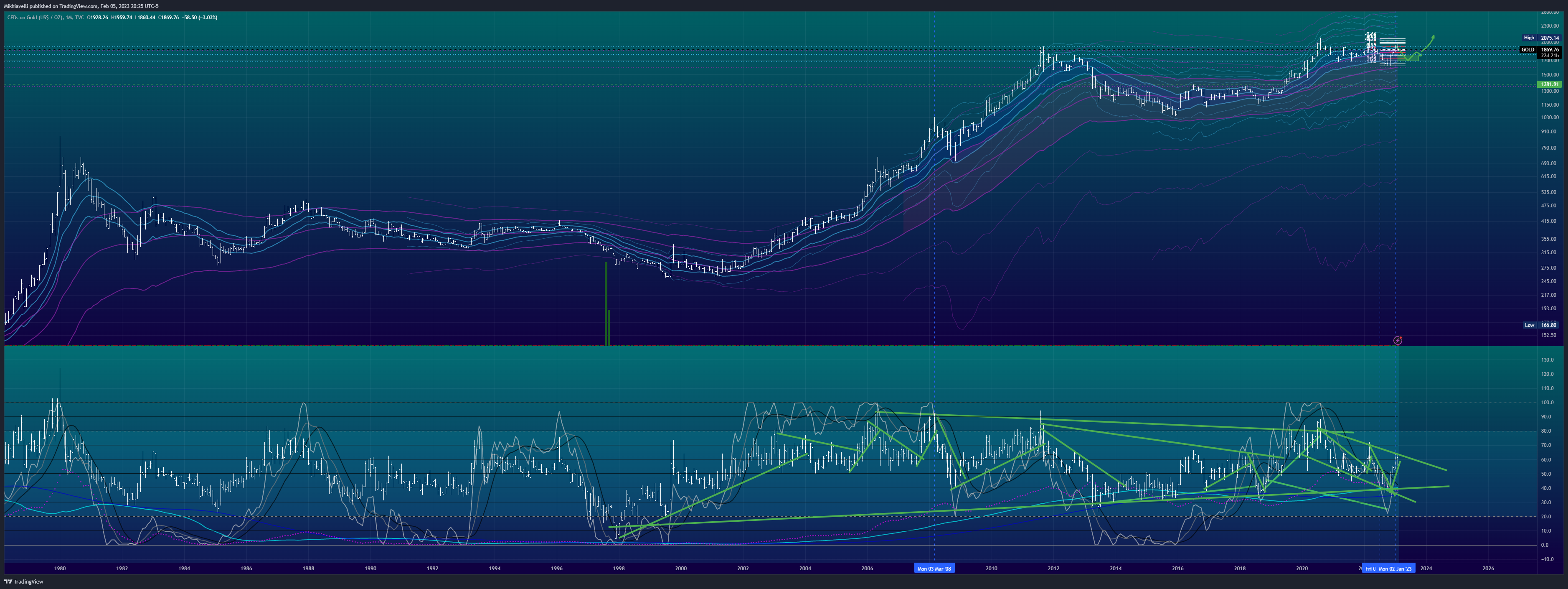Click the 2024 label on the time axis
The image size is (1568, 589).
[1426, 568]
